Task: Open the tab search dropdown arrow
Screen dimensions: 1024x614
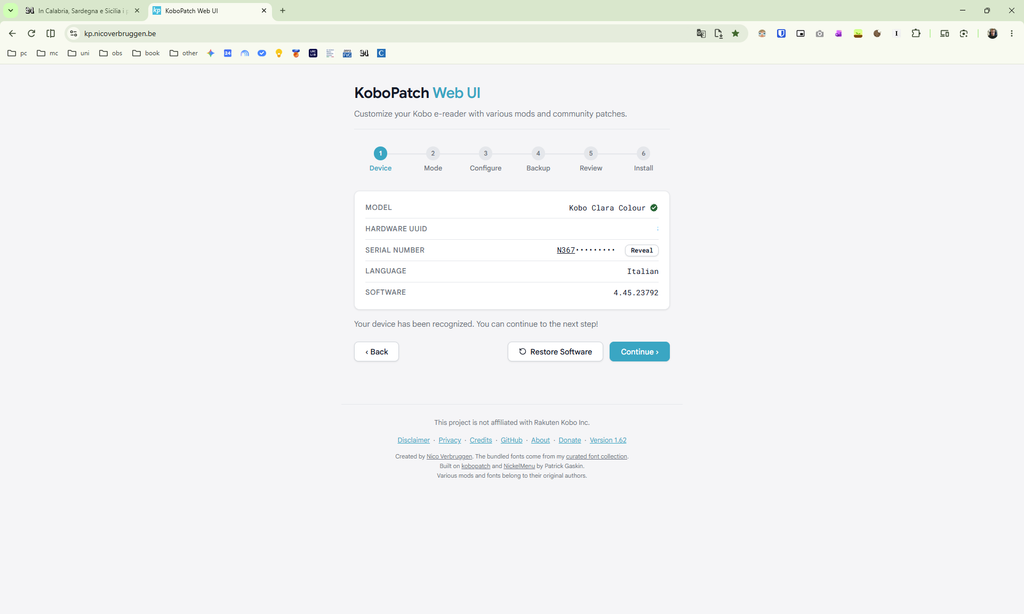Action: pos(10,10)
